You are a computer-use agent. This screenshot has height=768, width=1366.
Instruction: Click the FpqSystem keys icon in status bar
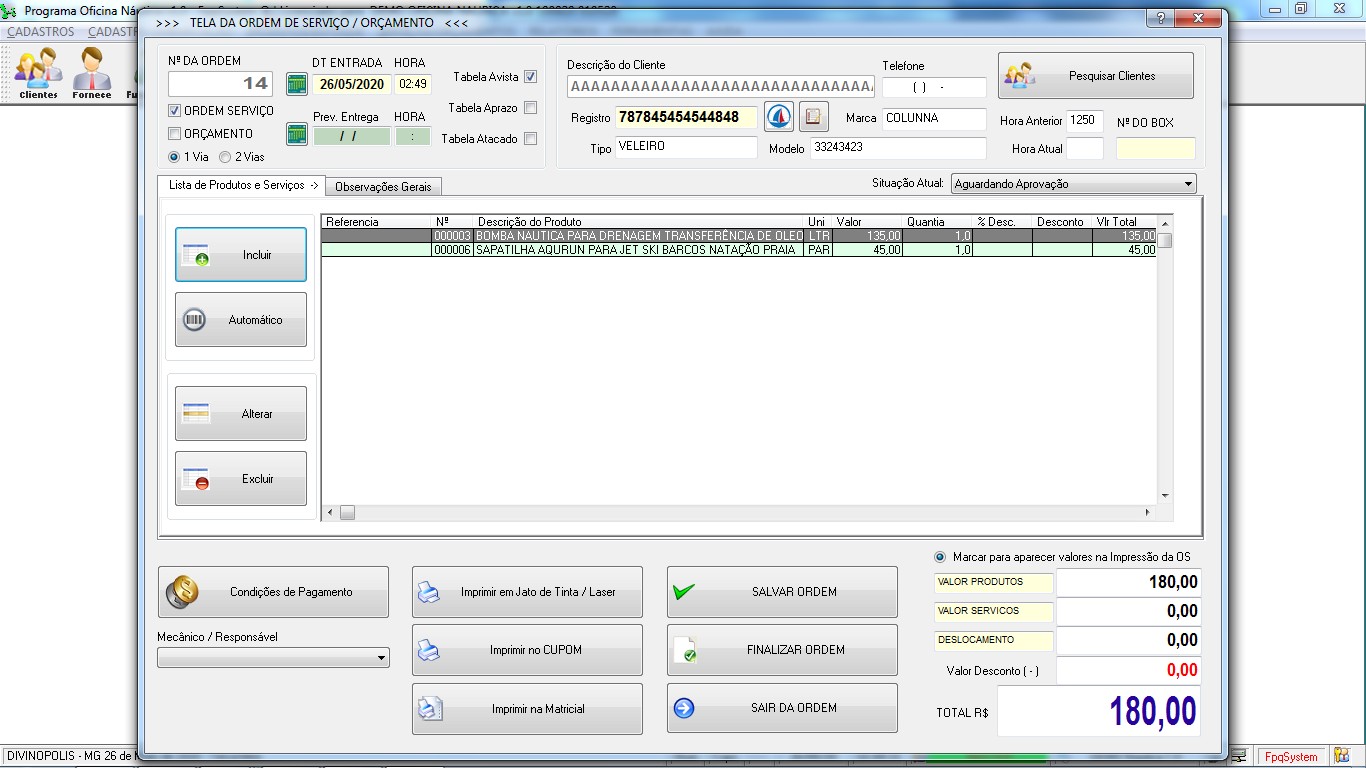(x=1341, y=757)
